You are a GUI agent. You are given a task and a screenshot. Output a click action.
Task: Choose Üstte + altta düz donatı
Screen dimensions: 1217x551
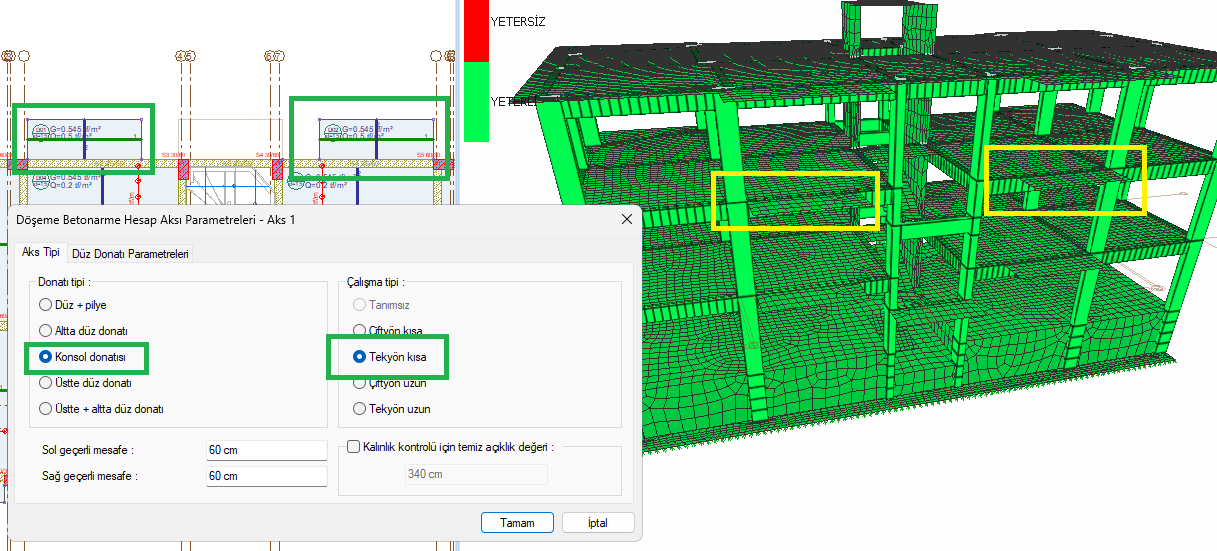(x=45, y=408)
